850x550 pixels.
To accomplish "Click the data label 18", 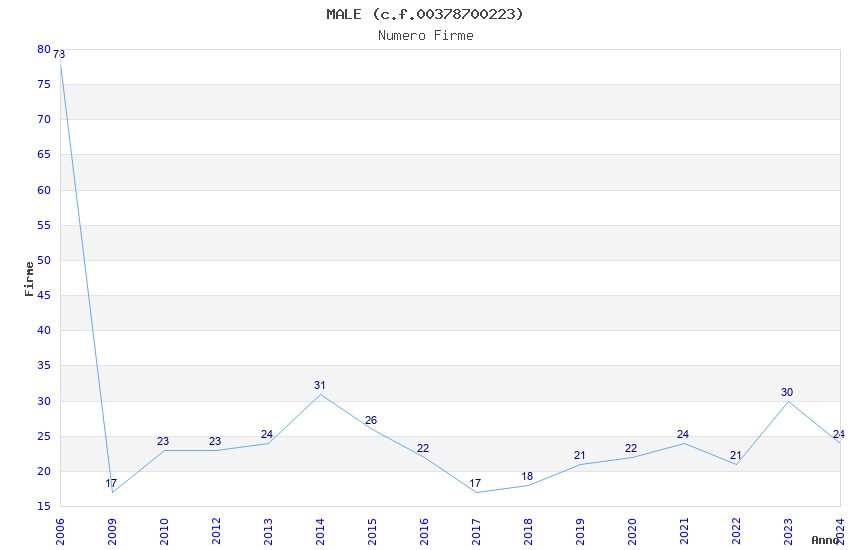I will point(527,476).
